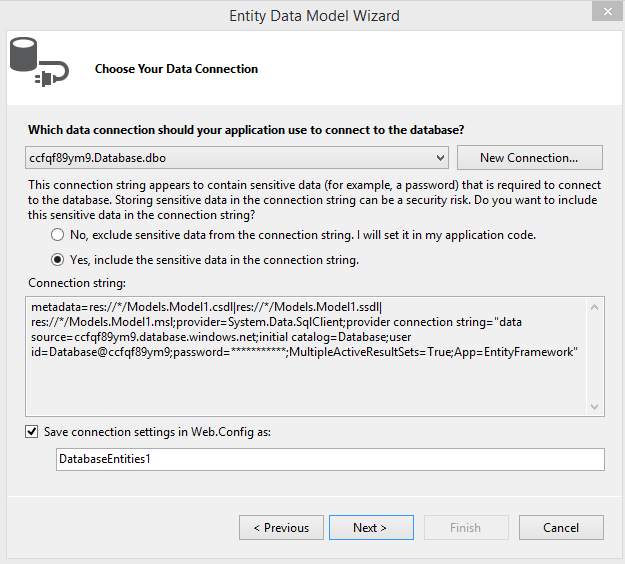
Task: Close the Entity Data Model Wizard
Action: click(x=607, y=11)
